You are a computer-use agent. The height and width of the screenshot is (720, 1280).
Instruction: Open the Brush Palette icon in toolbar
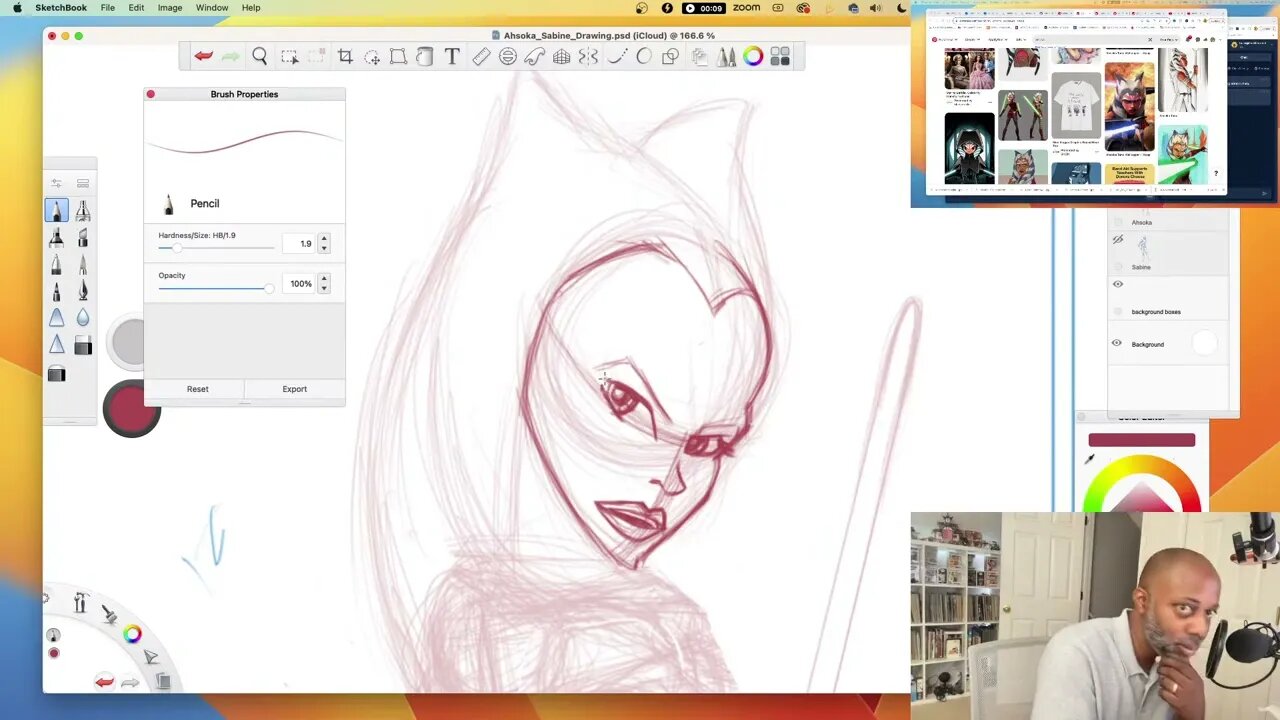point(725,57)
